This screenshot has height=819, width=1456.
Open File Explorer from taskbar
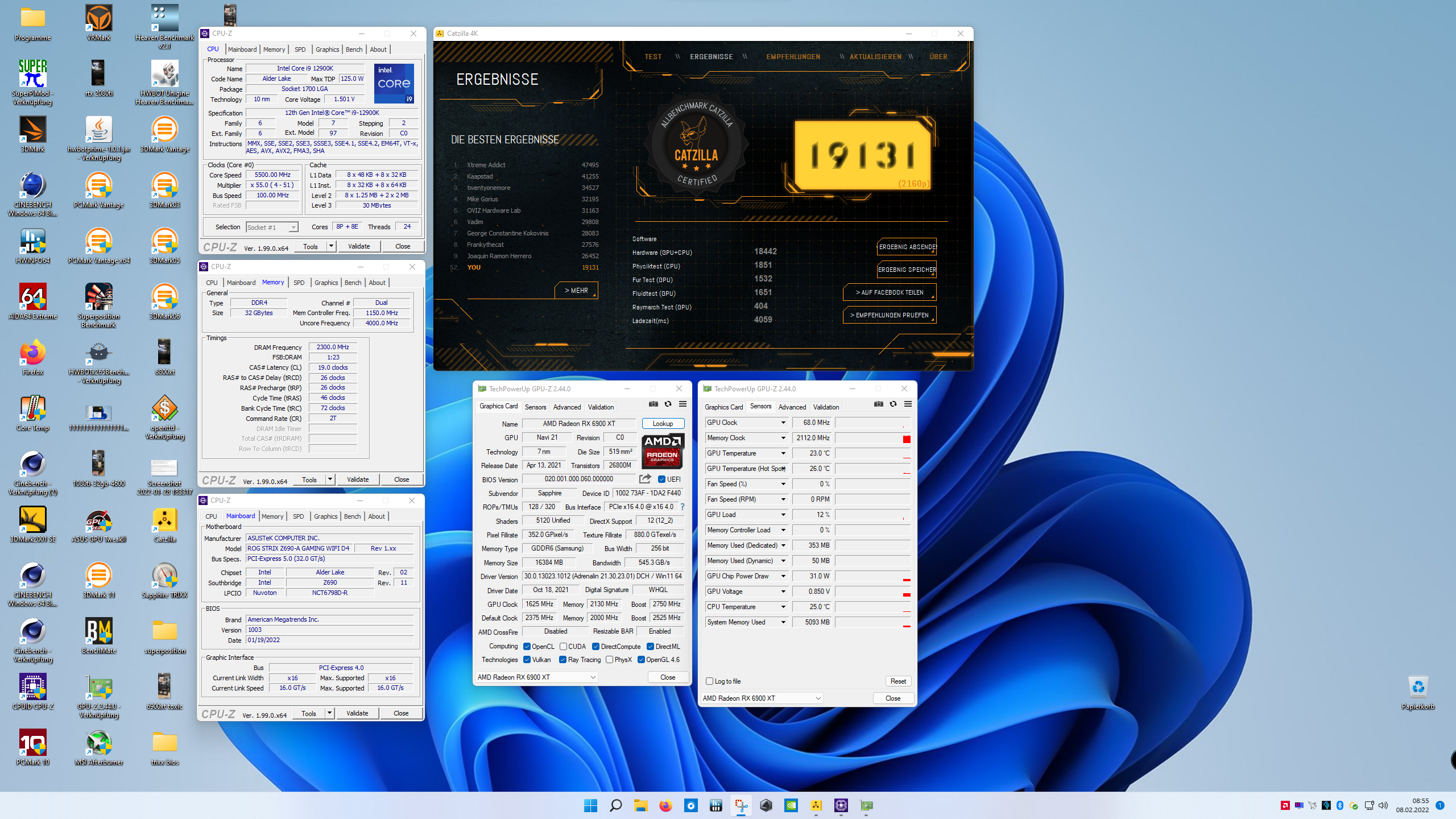pos(640,805)
